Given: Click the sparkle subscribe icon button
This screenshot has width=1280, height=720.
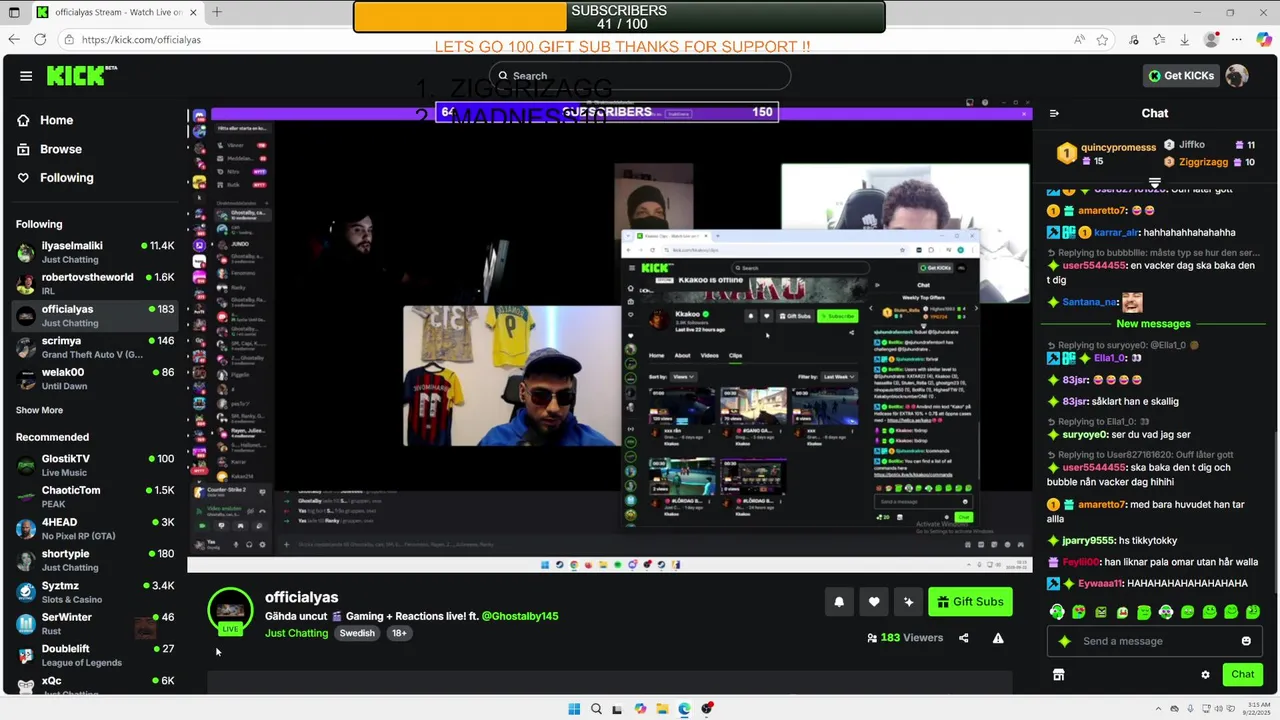Looking at the screenshot, I should 908,602.
